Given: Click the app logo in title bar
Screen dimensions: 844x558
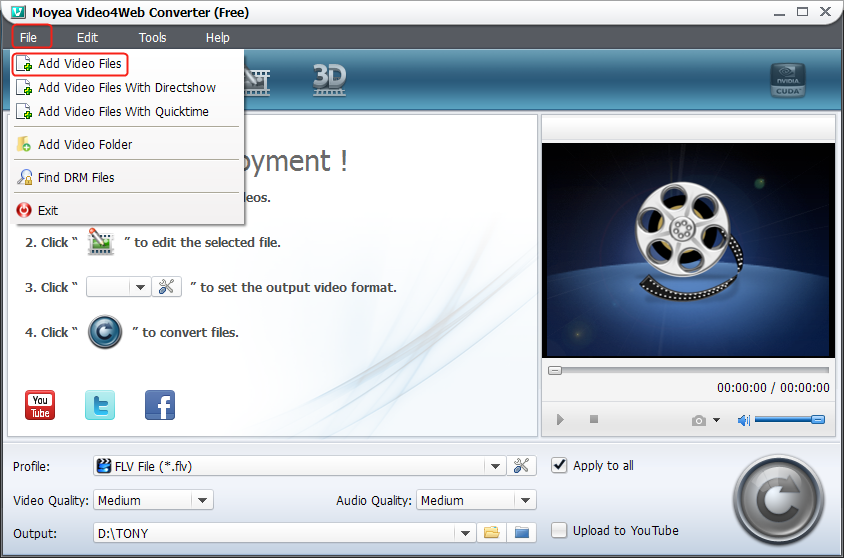Looking at the screenshot, I should tap(18, 12).
